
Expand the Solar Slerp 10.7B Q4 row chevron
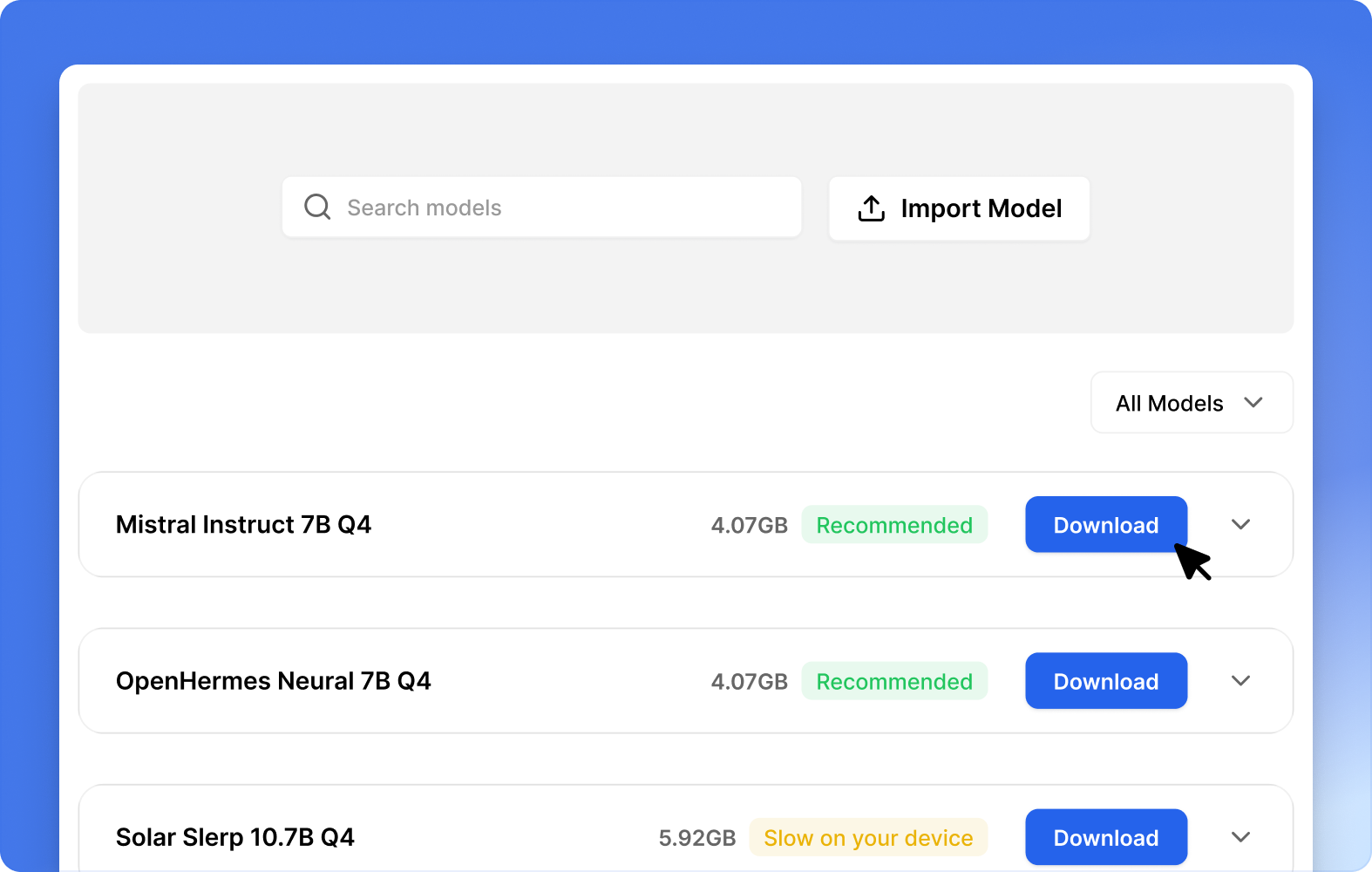(1240, 837)
